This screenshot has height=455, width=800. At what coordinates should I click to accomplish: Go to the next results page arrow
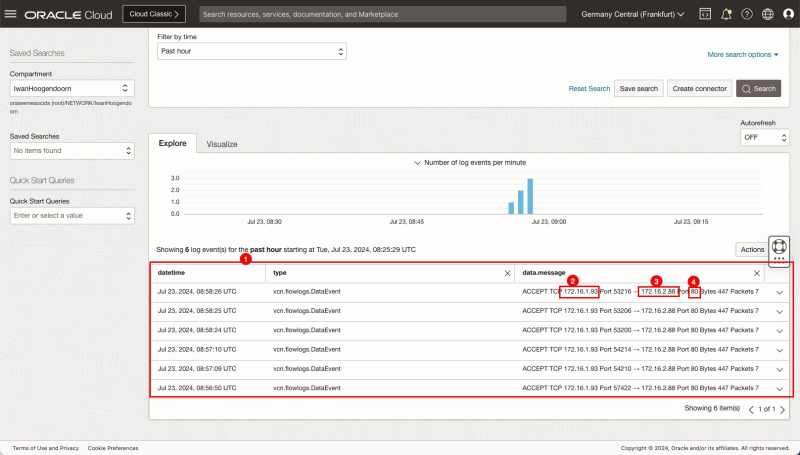782,409
